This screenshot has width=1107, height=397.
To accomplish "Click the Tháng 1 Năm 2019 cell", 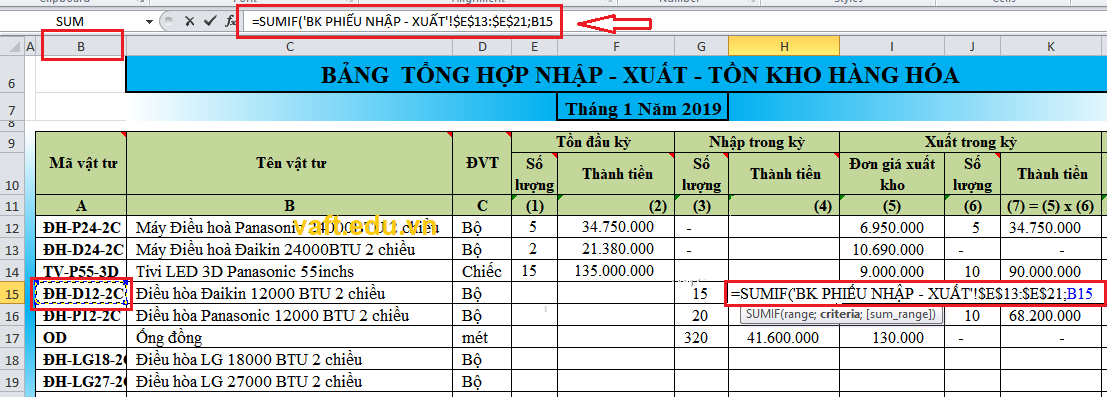I will [642, 109].
